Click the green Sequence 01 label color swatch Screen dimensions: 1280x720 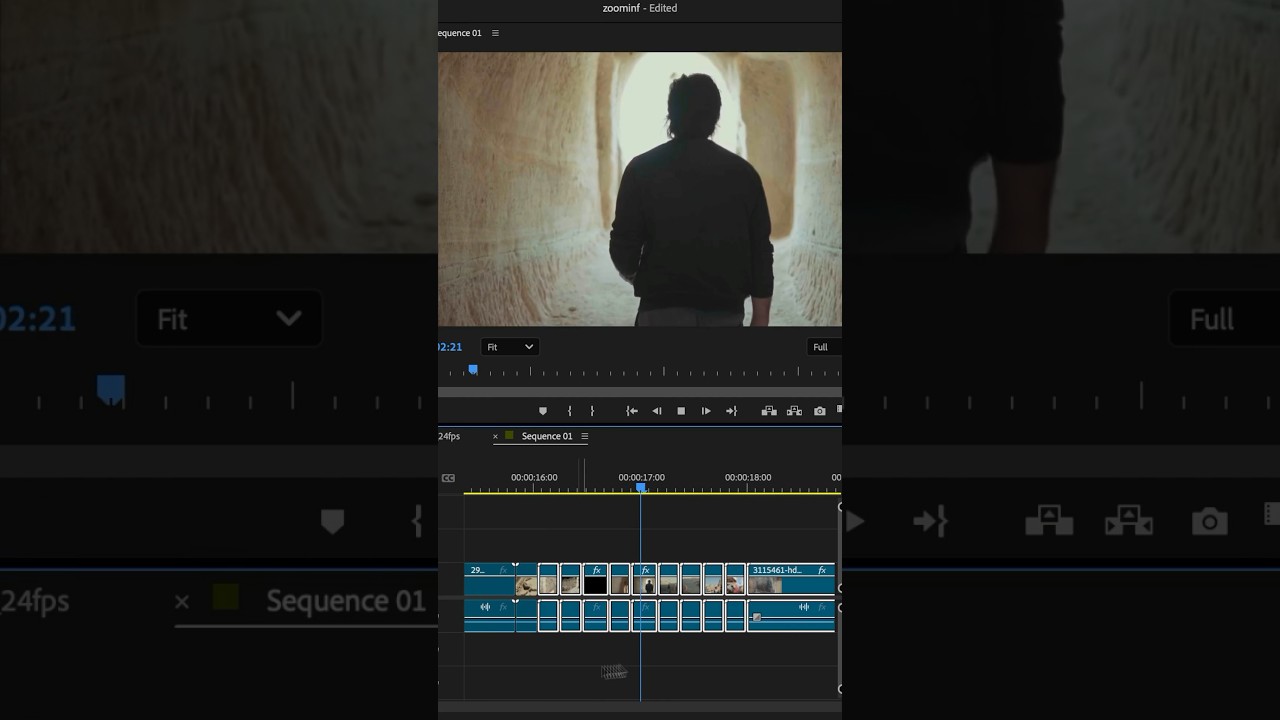(x=509, y=436)
